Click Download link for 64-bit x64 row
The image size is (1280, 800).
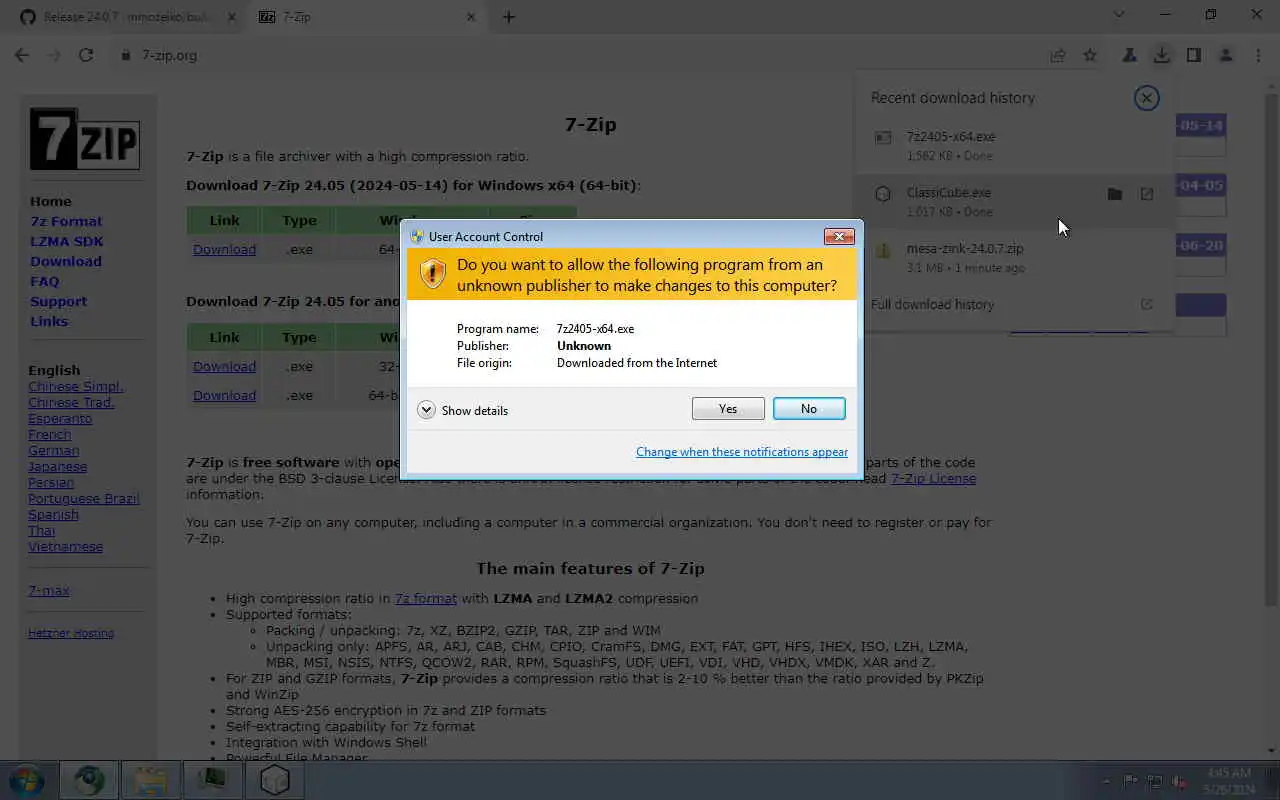tap(224, 249)
